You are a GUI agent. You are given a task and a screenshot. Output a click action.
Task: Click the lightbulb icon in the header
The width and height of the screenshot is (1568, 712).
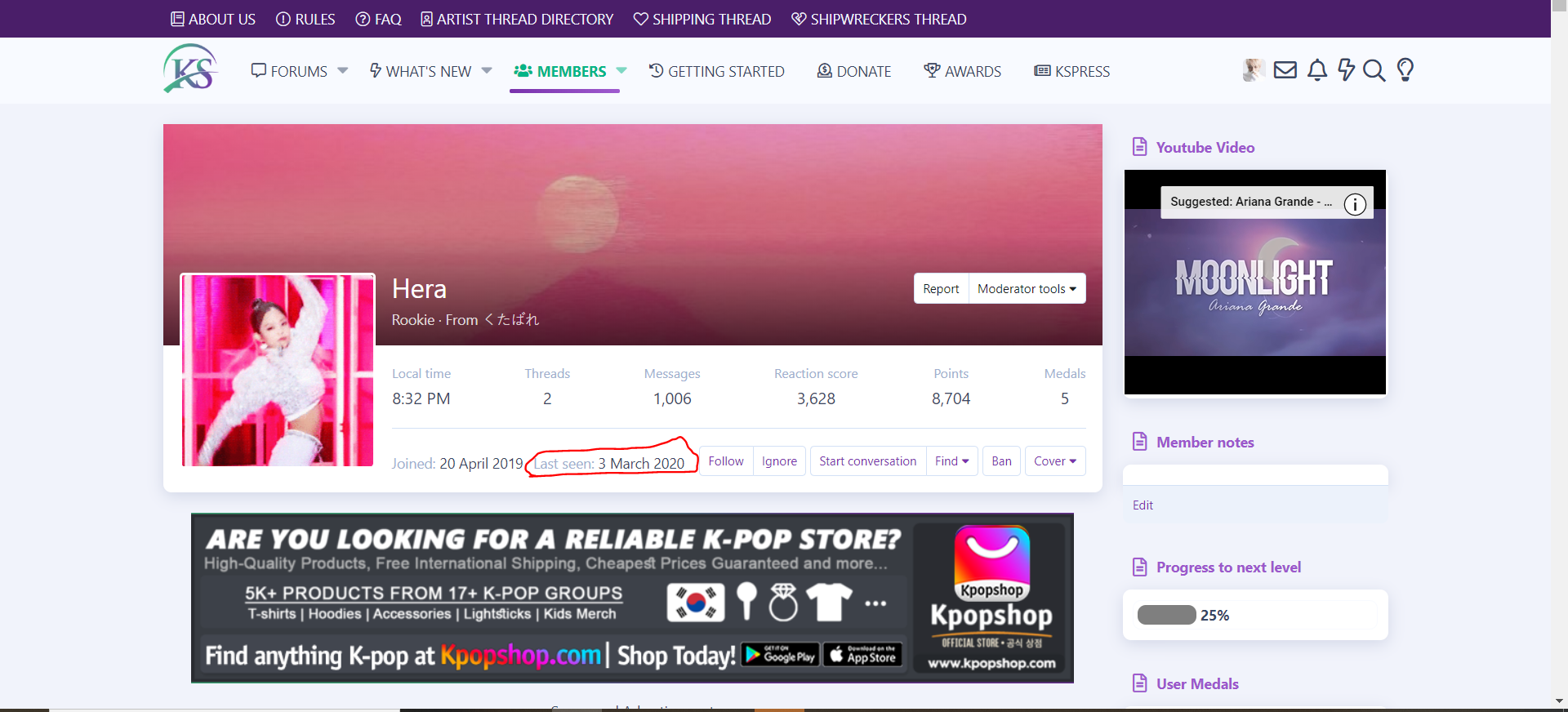pos(1405,70)
